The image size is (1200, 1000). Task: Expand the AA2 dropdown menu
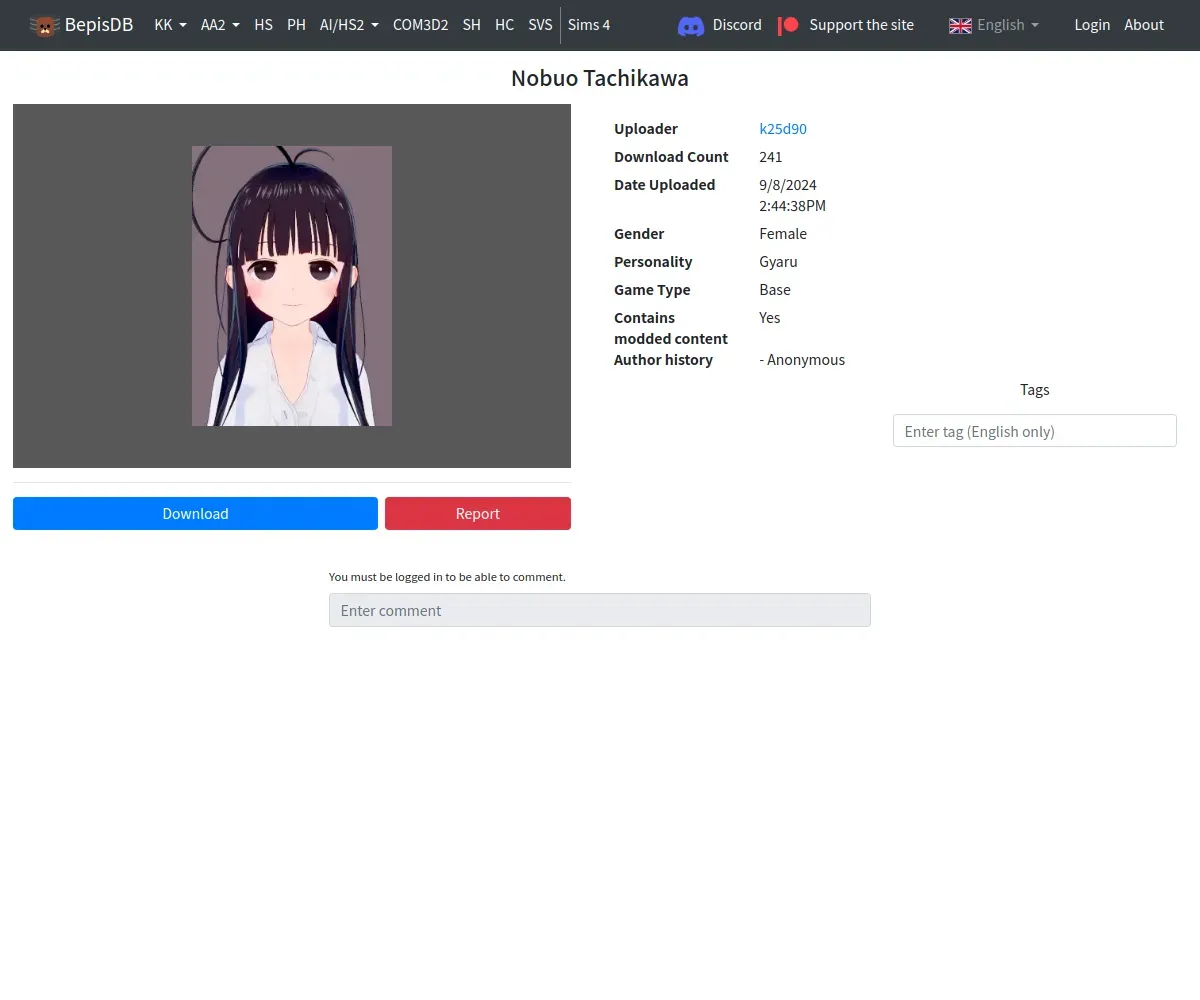click(220, 25)
